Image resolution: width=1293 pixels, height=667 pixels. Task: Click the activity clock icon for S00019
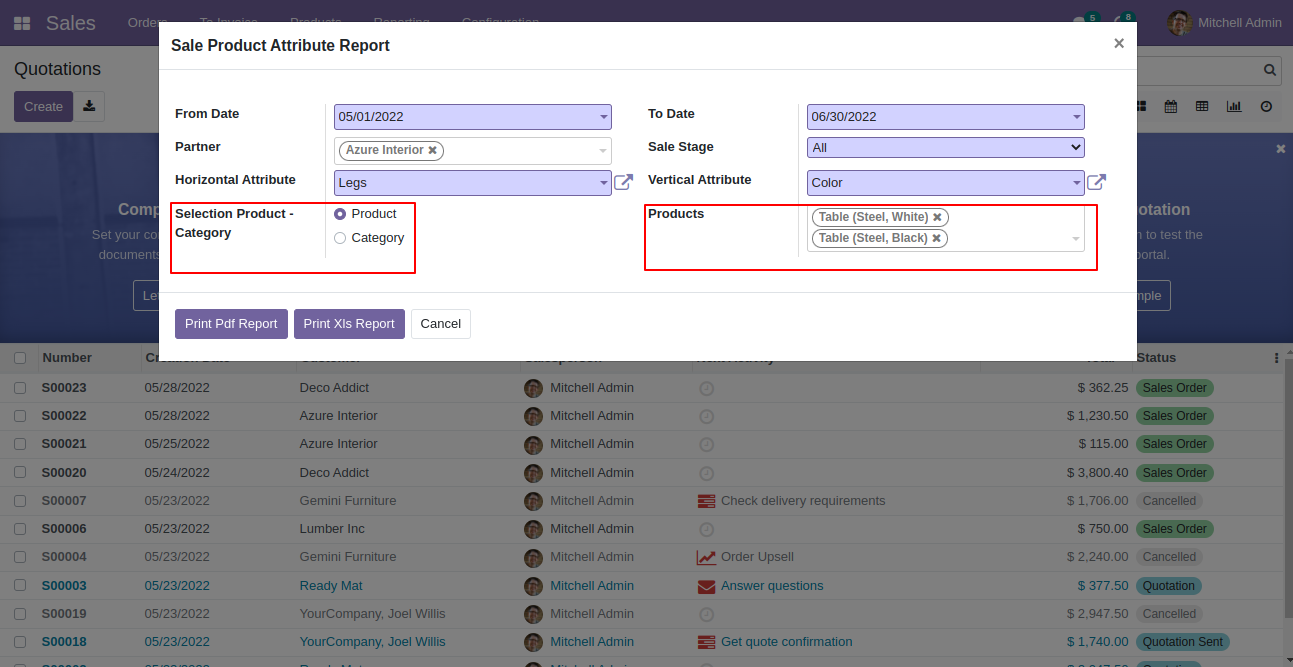(x=706, y=614)
